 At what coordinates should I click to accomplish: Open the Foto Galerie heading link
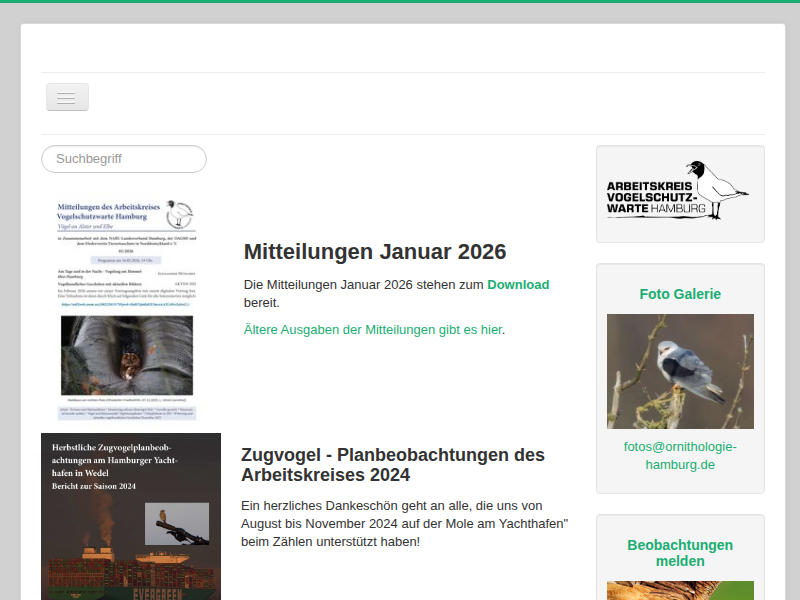tap(680, 294)
